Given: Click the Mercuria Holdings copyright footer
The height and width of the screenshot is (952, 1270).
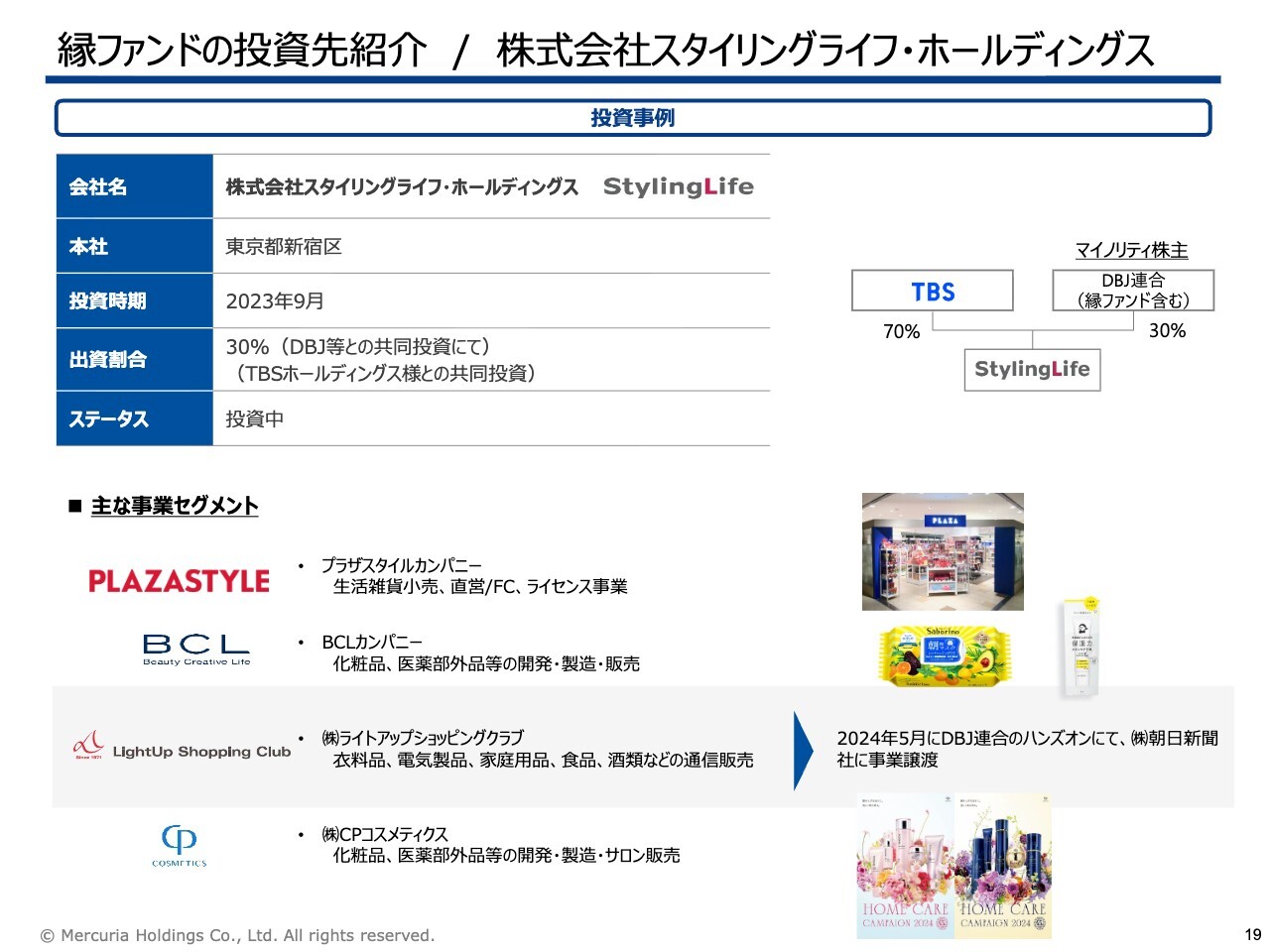Looking at the screenshot, I should (x=237, y=935).
